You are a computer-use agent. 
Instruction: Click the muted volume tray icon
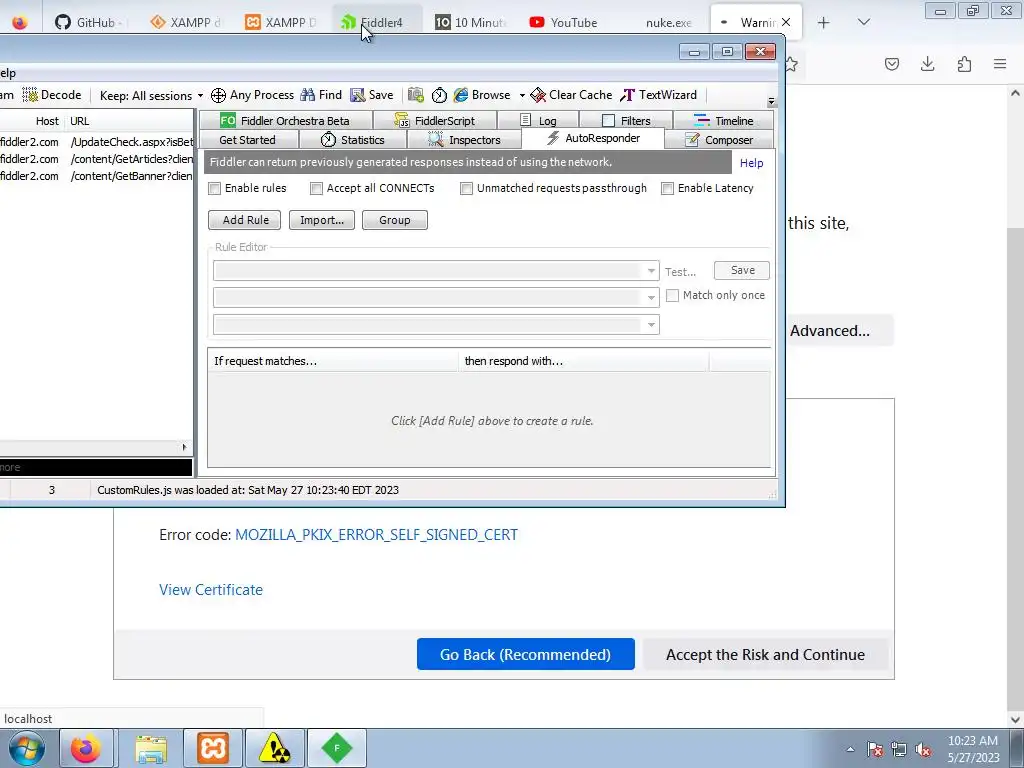[x=923, y=749]
